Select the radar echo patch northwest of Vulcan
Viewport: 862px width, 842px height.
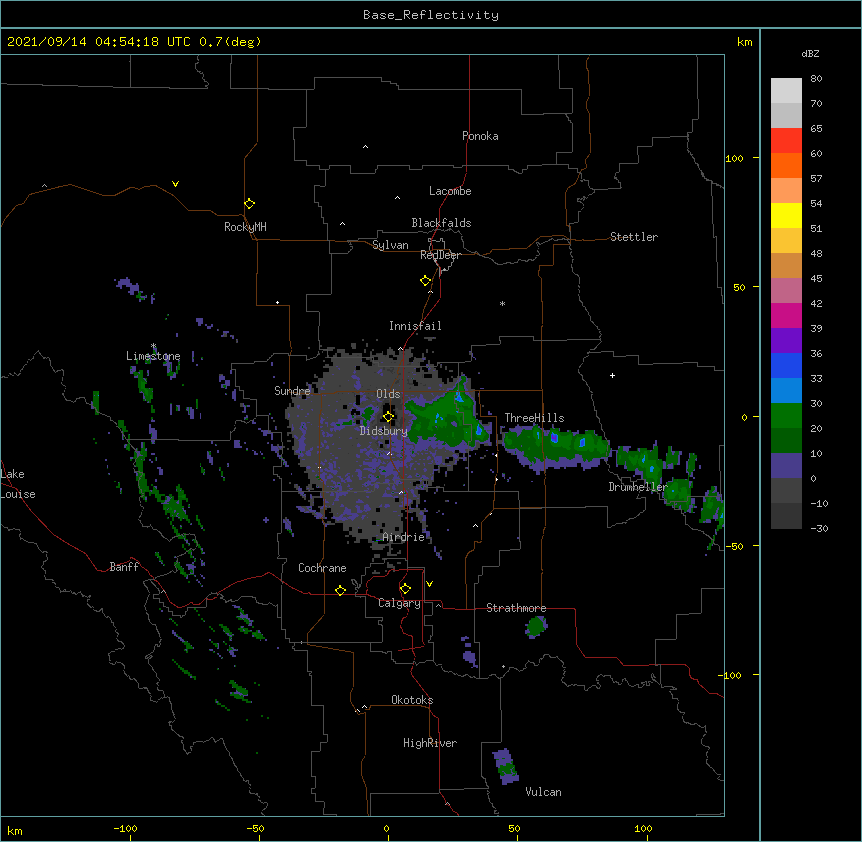pyautogui.click(x=506, y=766)
